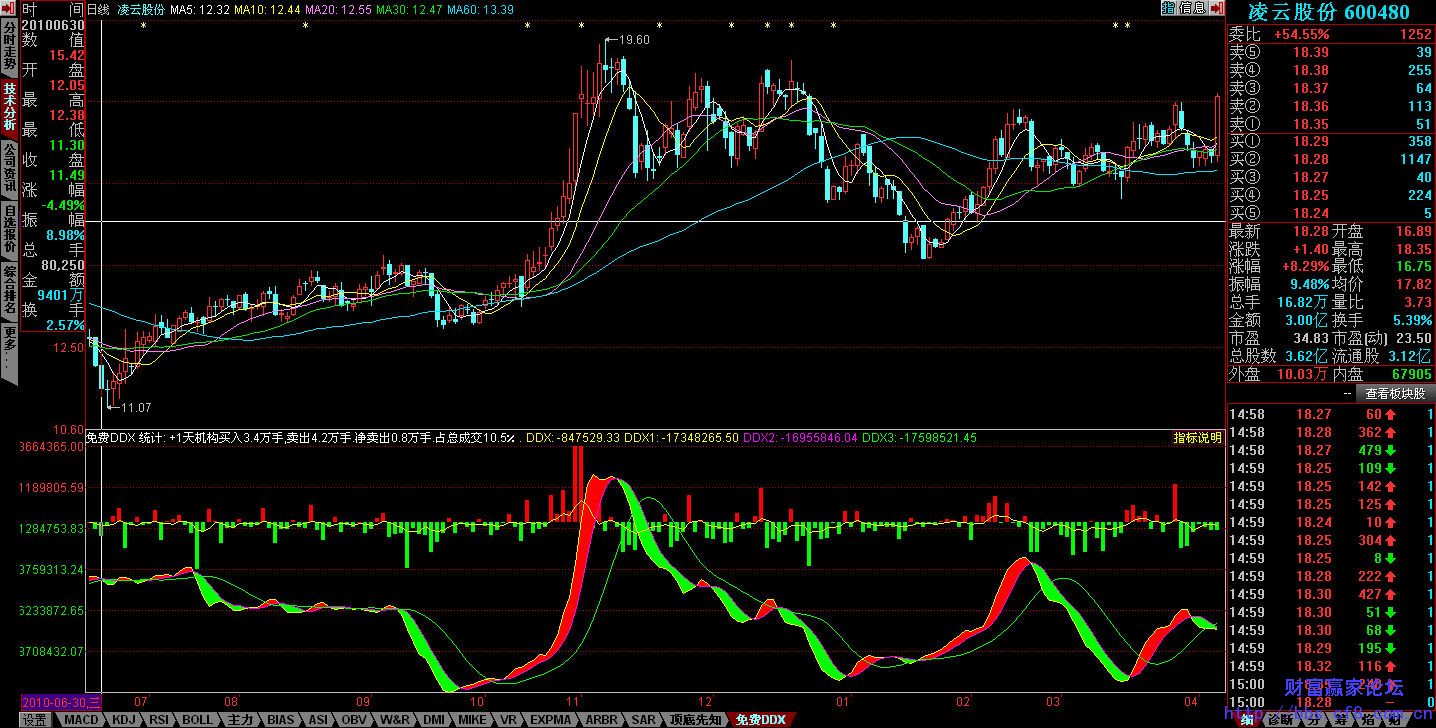
Task: Choose the 顶底先知 indicator tab
Action: click(695, 720)
